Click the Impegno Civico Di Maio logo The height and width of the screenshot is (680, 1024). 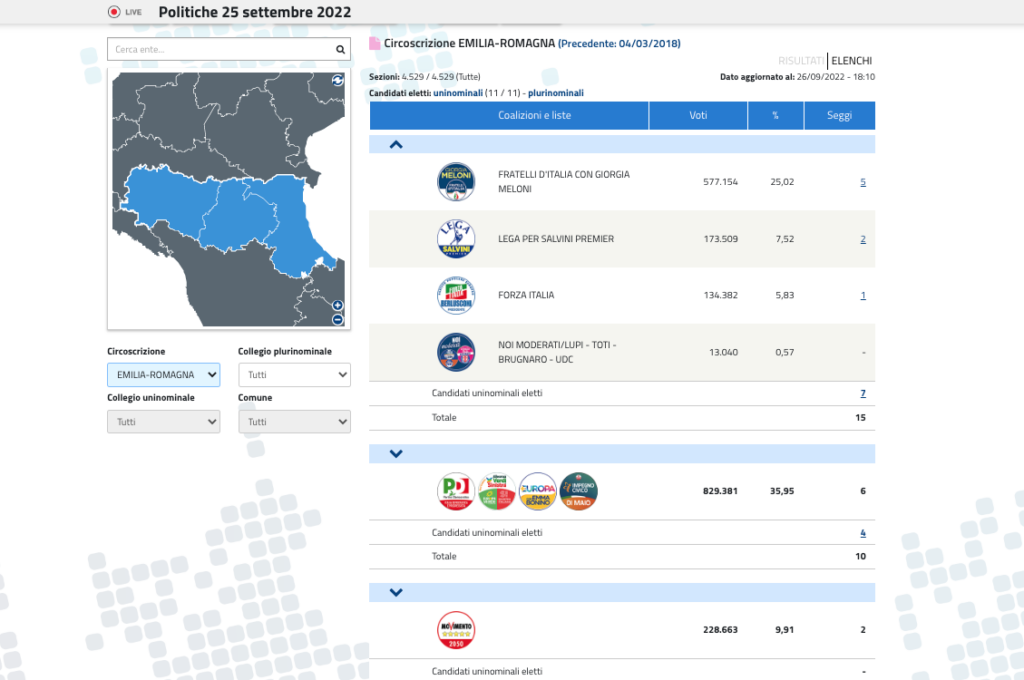[x=579, y=491]
